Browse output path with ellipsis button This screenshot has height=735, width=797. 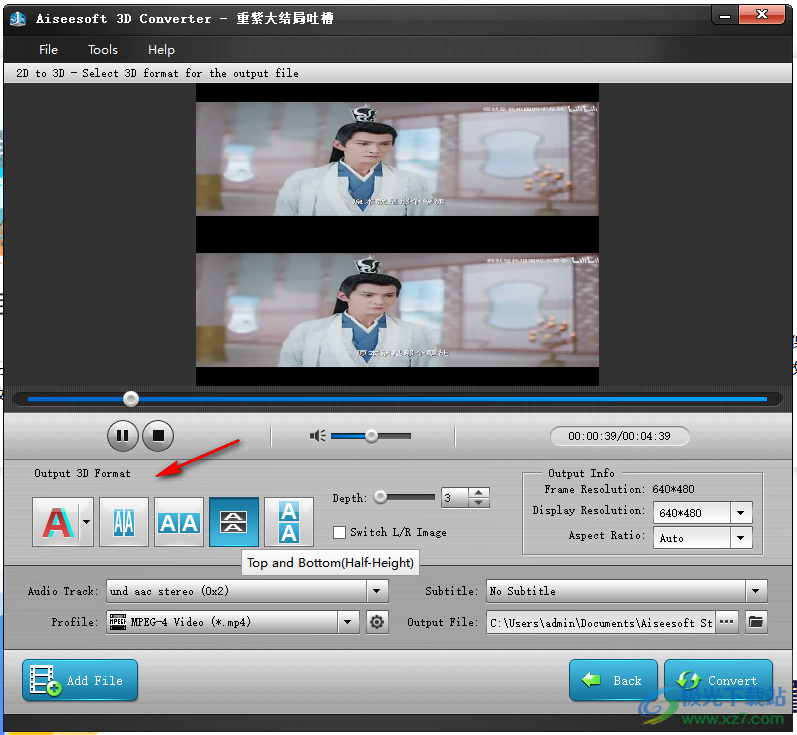tap(726, 622)
